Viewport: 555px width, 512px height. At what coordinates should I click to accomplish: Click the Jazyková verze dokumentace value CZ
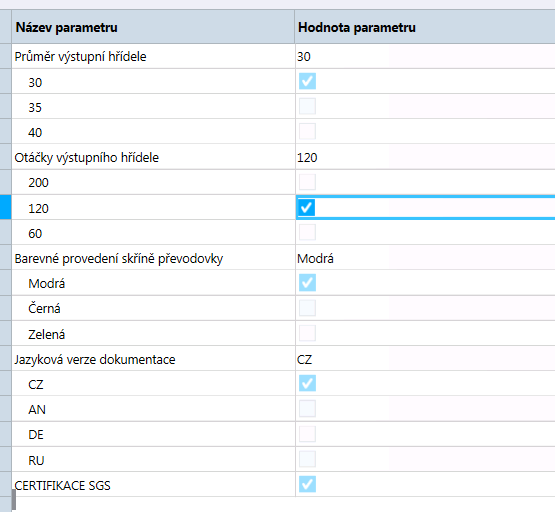304,360
